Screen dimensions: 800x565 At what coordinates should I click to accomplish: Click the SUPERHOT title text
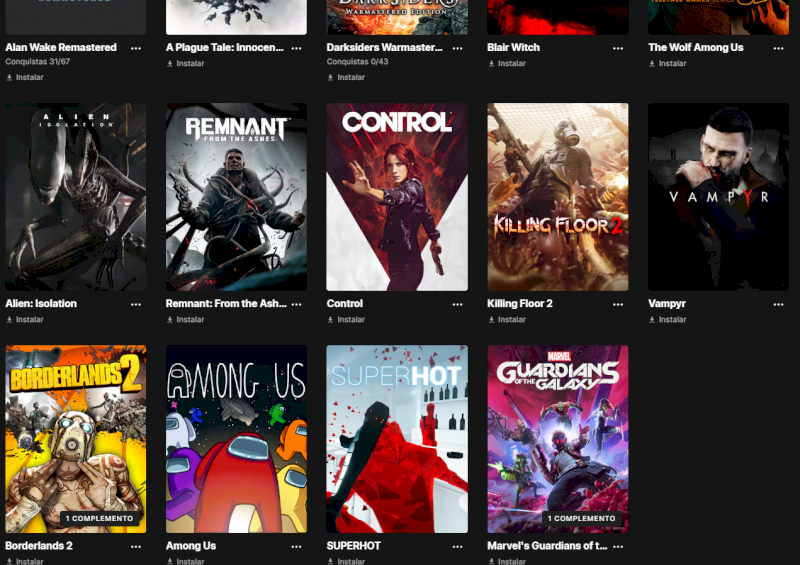(x=354, y=546)
